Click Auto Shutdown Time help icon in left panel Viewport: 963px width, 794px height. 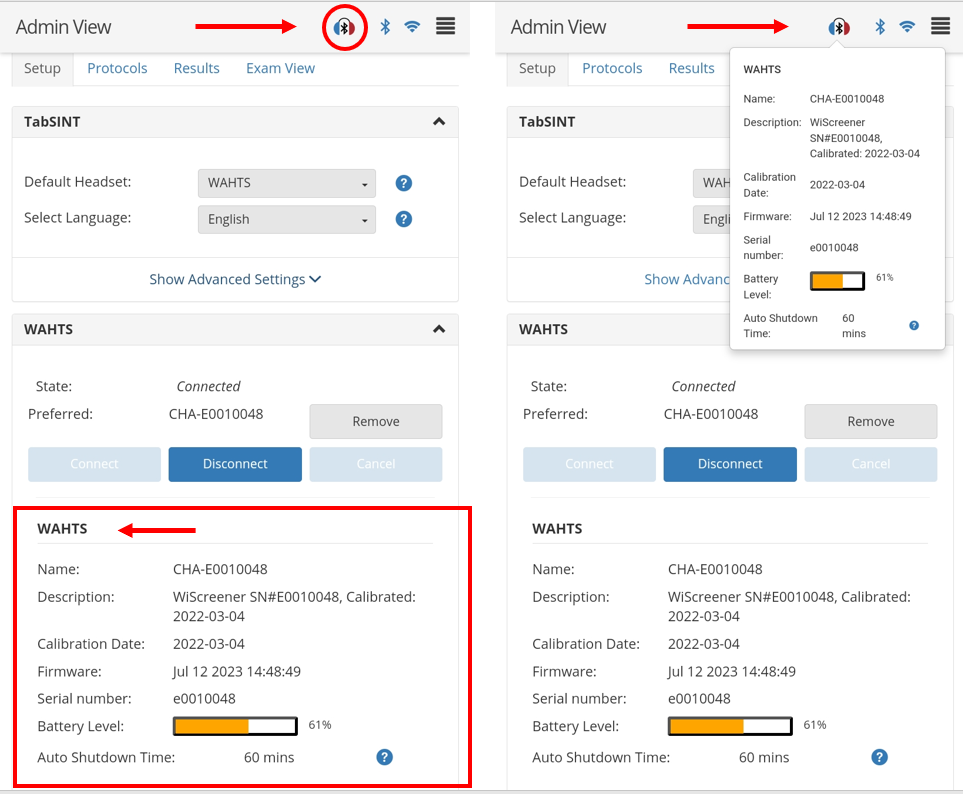click(385, 758)
